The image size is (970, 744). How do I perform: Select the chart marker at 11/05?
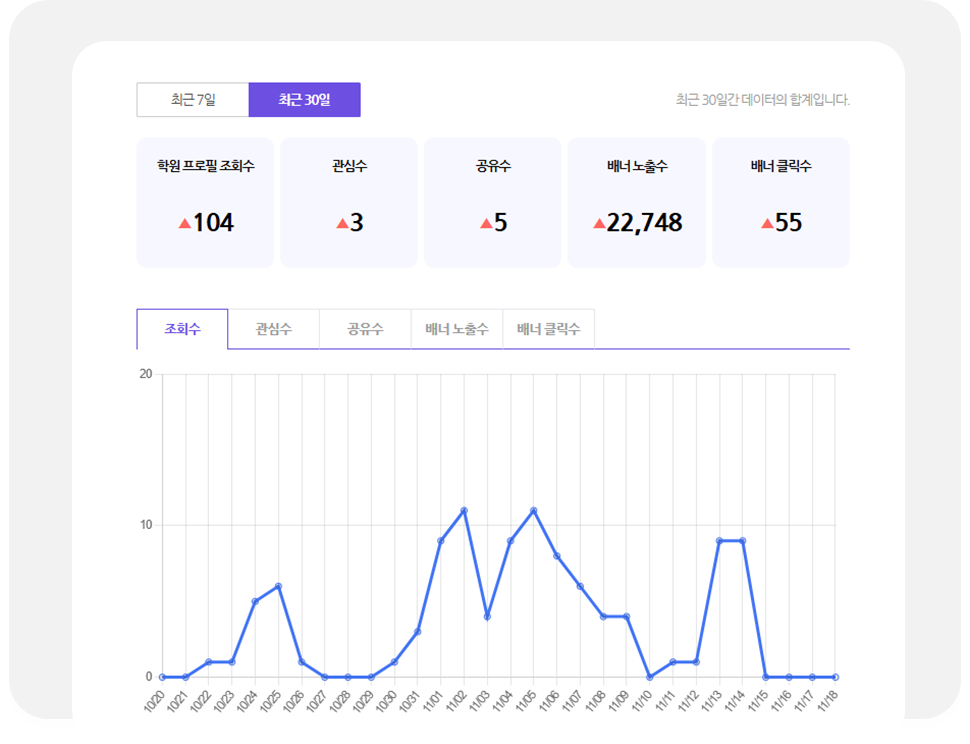click(533, 510)
